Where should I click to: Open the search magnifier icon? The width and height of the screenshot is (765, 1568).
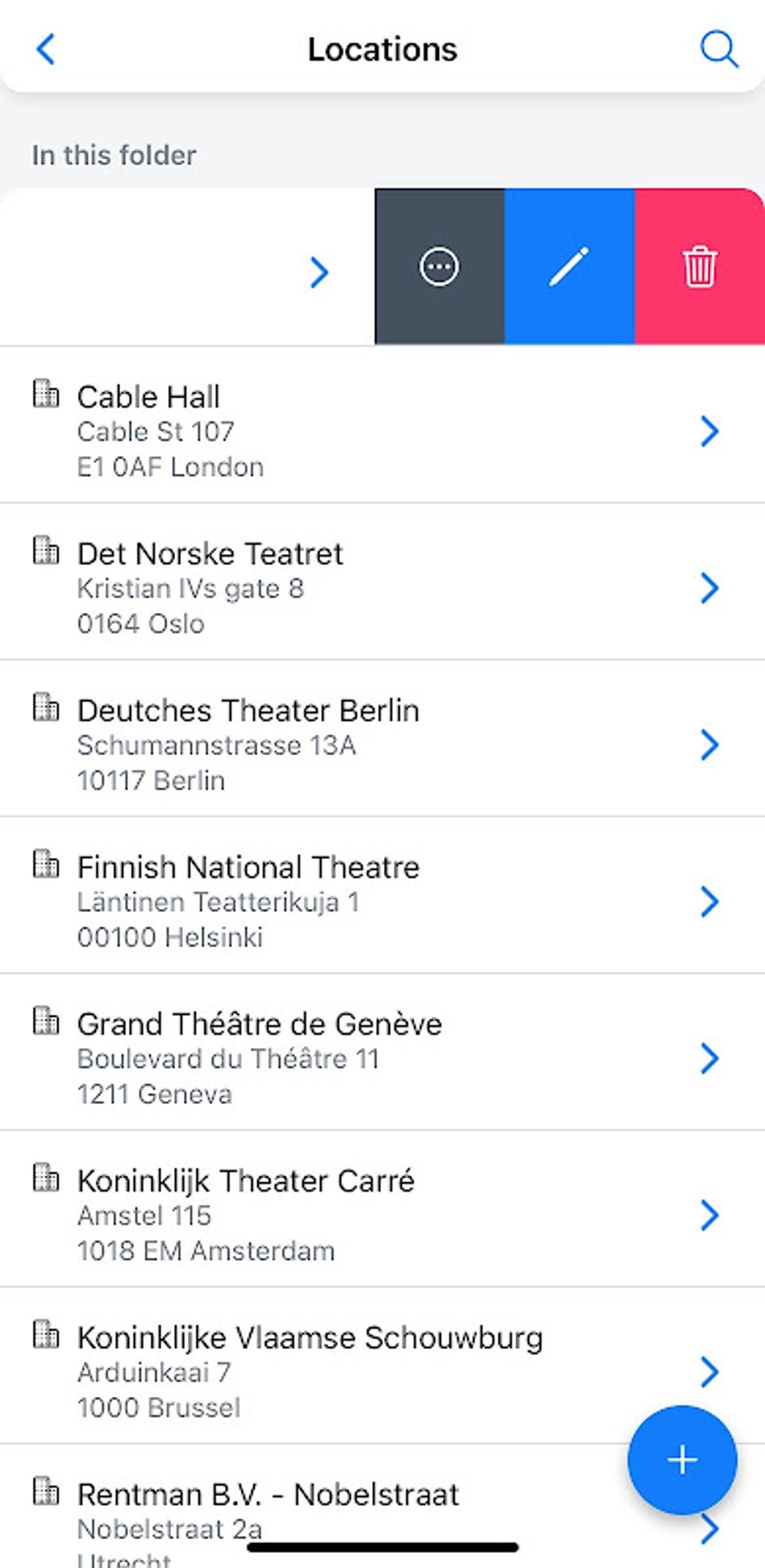(718, 50)
